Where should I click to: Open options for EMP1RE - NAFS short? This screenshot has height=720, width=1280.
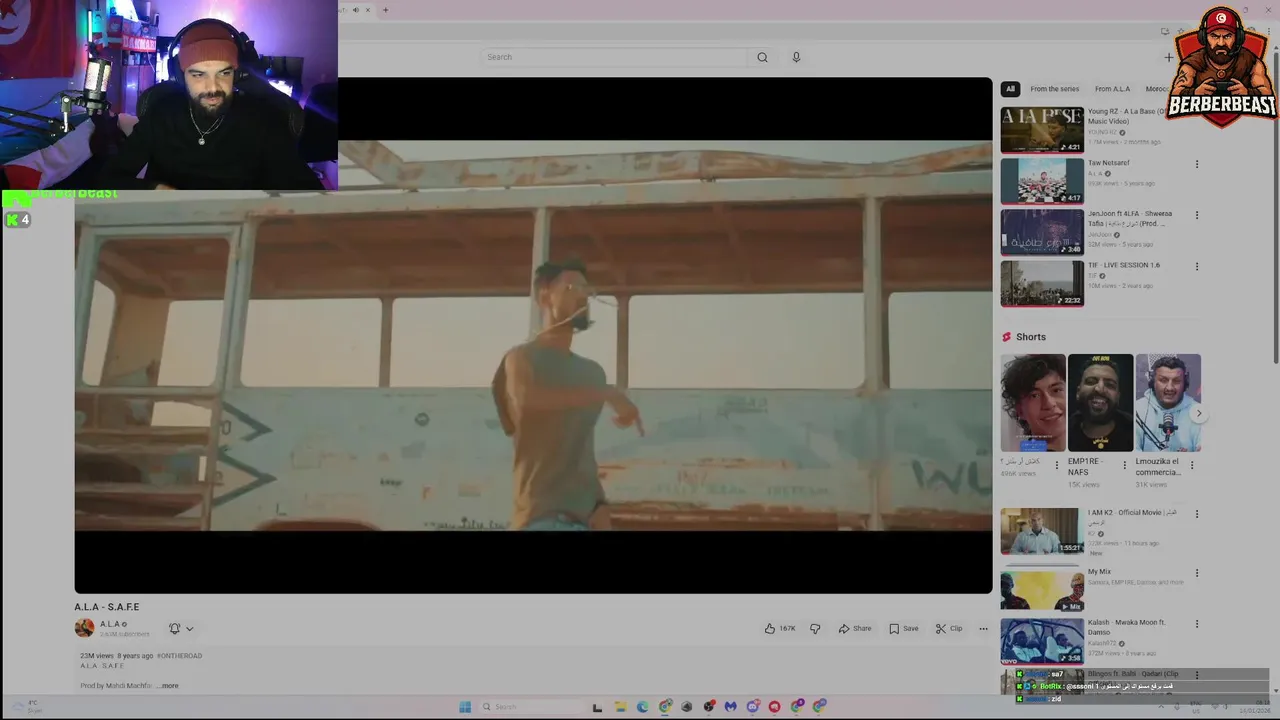click(1124, 465)
